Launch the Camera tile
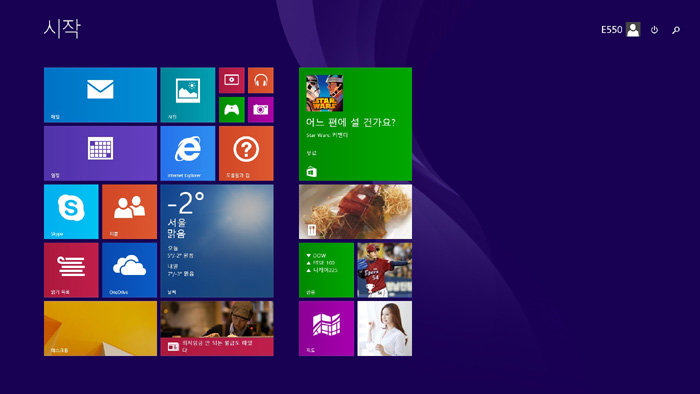 [261, 110]
